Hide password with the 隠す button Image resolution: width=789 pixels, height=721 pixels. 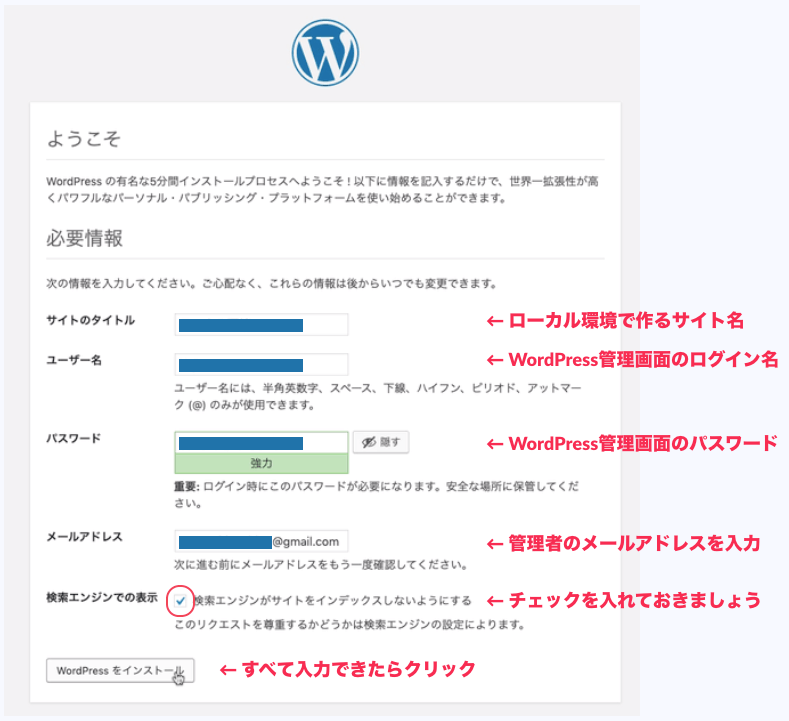[381, 442]
